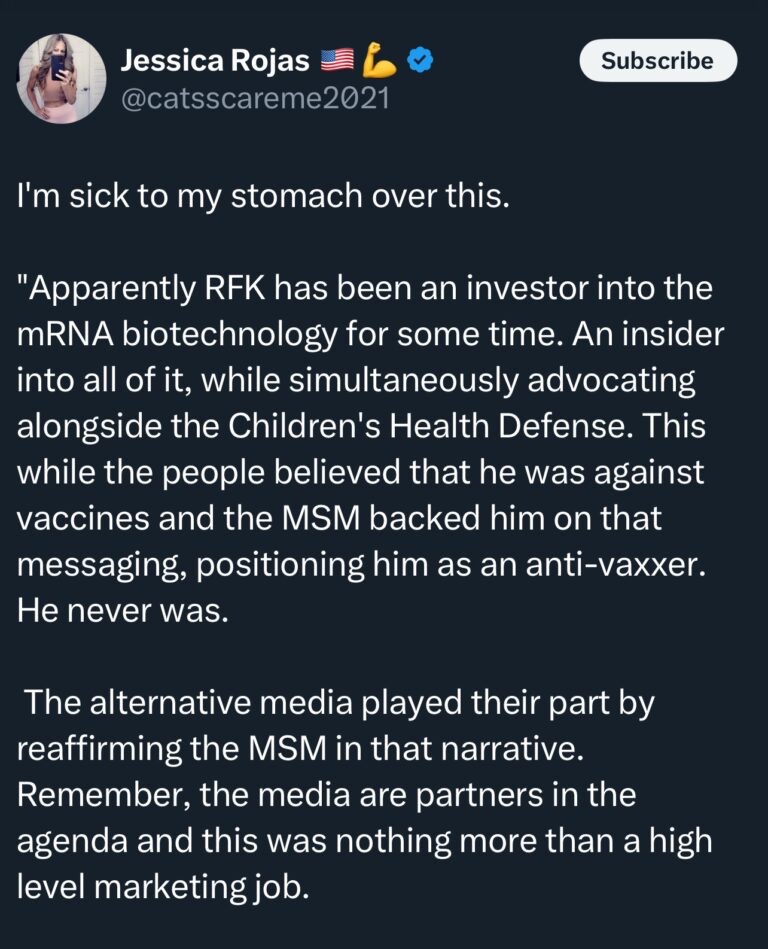Open the Jessica Rojas display name link
This screenshot has height=949, width=768.
point(215,60)
